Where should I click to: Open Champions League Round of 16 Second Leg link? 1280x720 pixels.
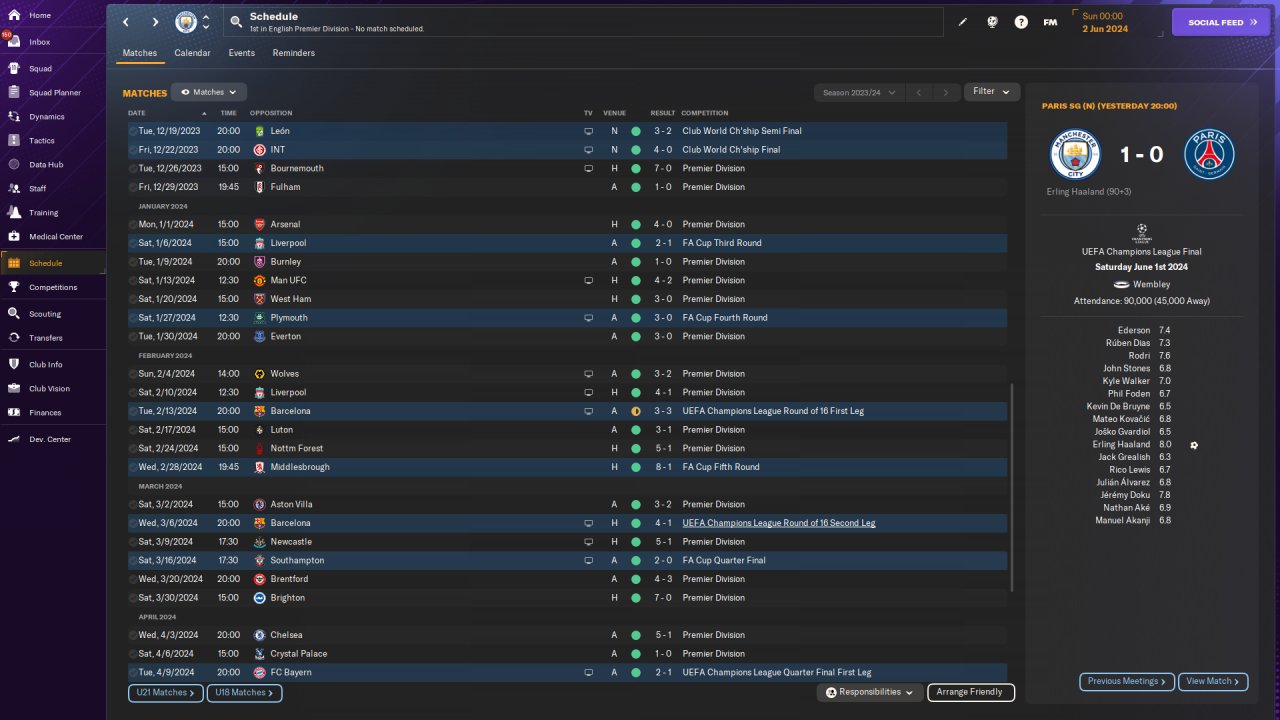[779, 523]
